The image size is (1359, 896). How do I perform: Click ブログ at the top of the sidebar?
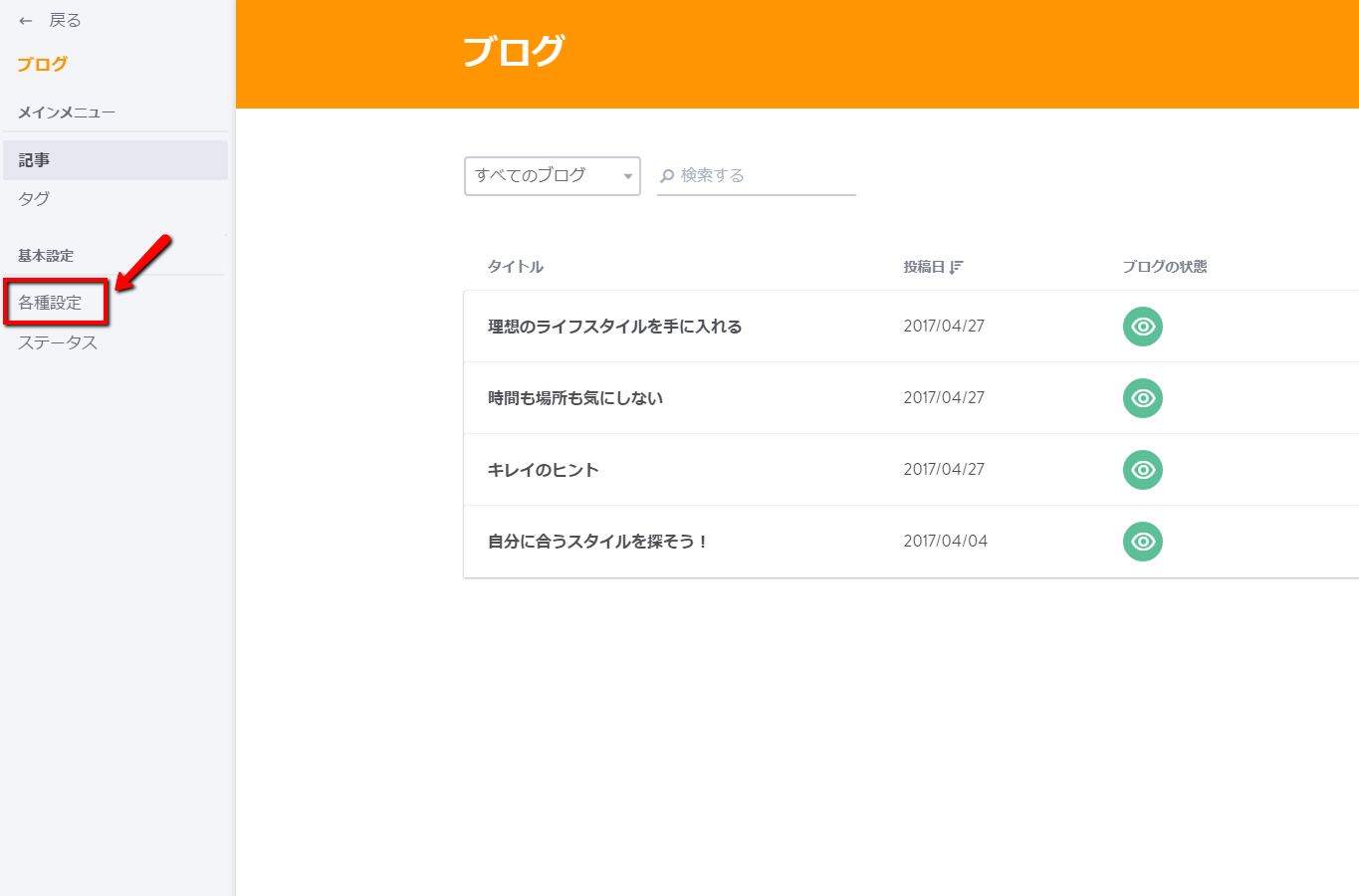(x=42, y=64)
